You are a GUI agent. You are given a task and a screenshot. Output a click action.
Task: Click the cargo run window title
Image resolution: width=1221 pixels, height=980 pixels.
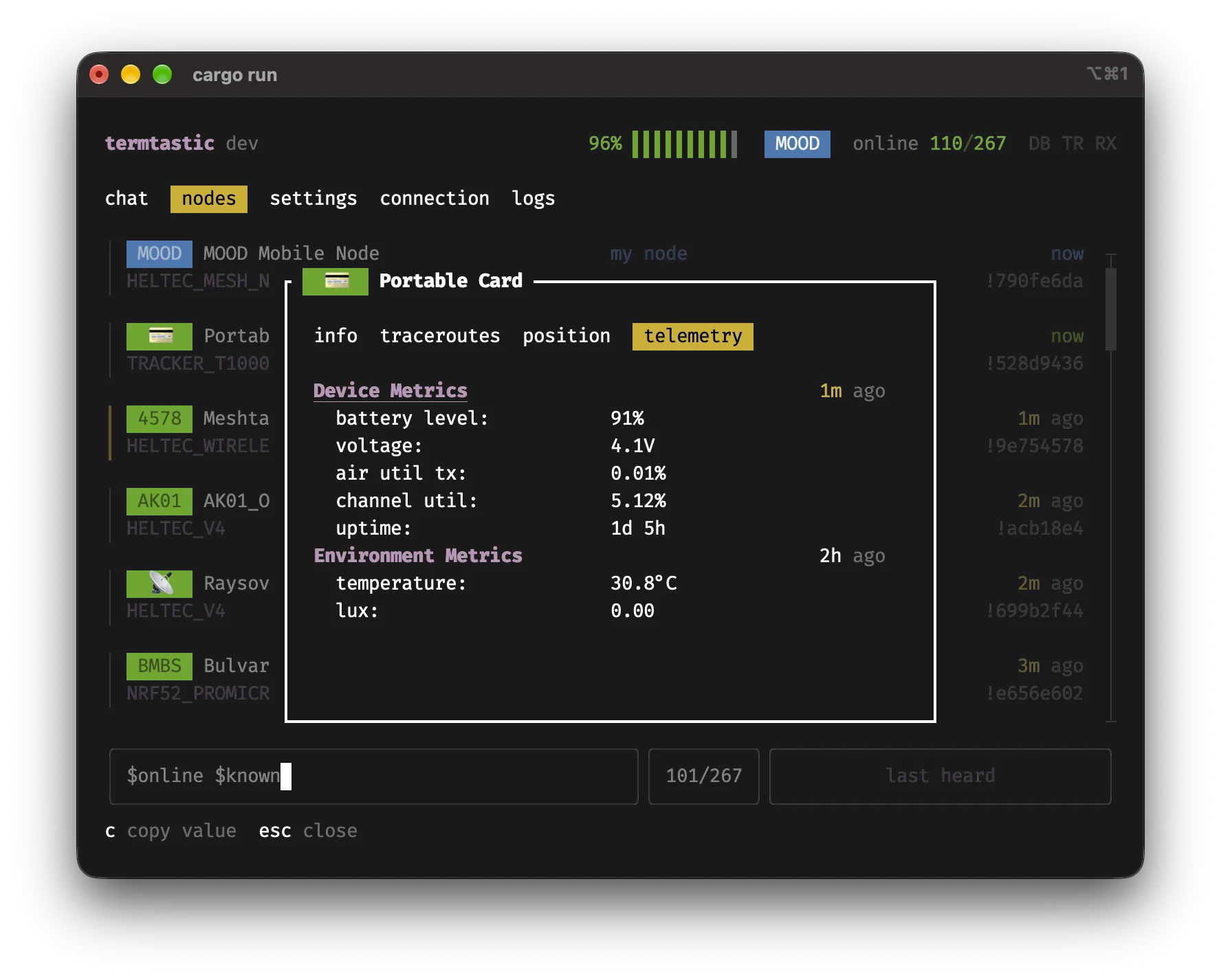[x=234, y=75]
